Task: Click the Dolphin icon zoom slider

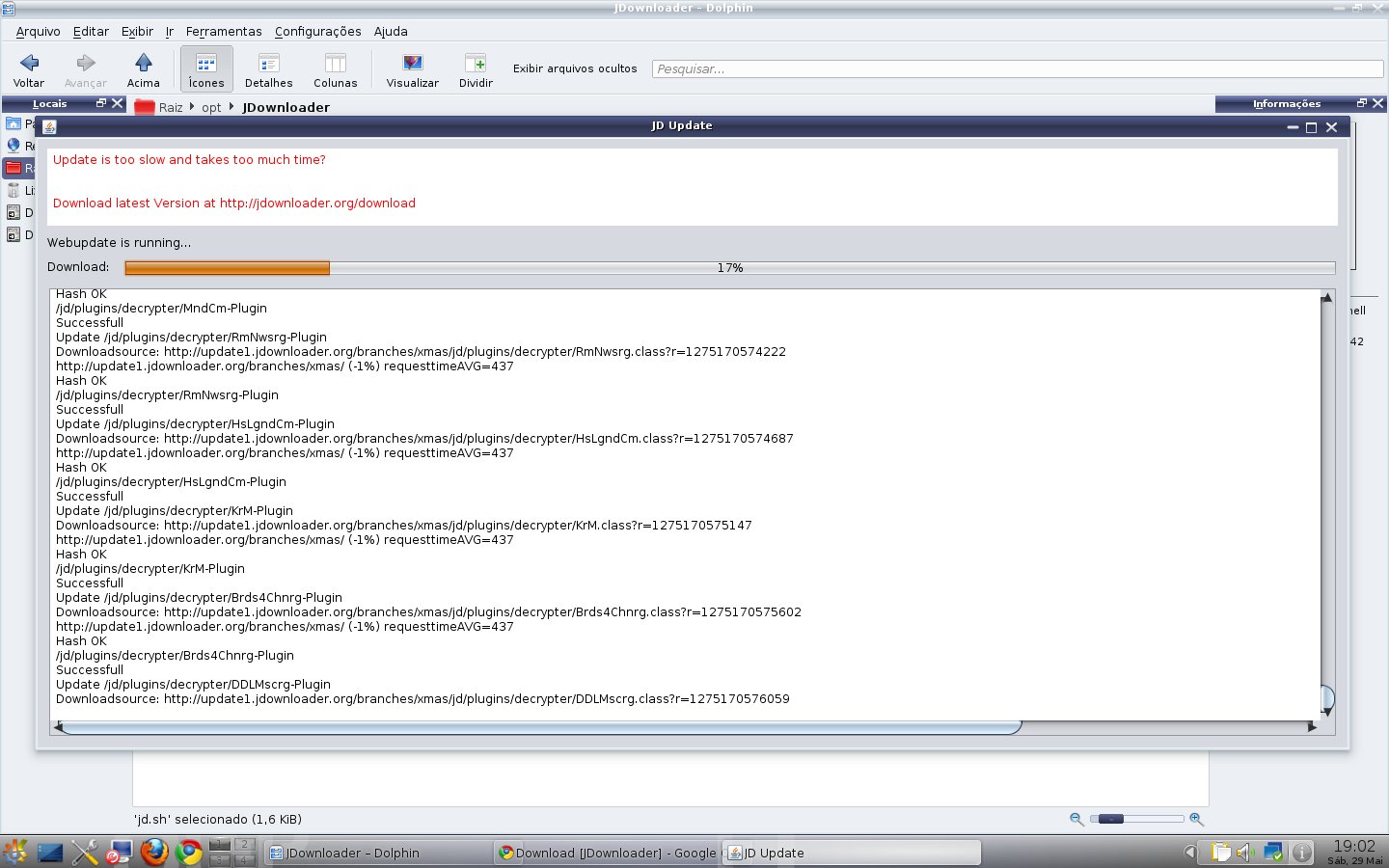Action: click(x=1137, y=819)
